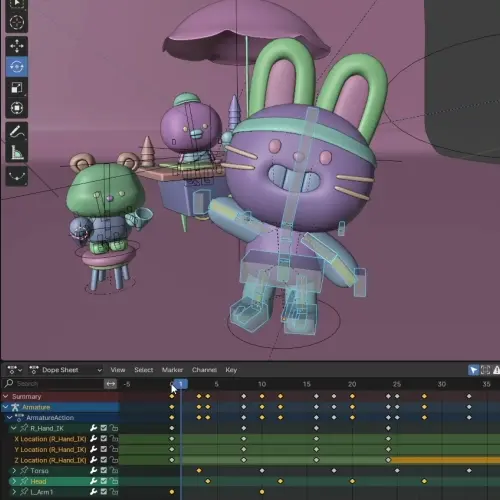500x500 pixels.
Task: Select the Measure tool
Action: (x=17, y=153)
